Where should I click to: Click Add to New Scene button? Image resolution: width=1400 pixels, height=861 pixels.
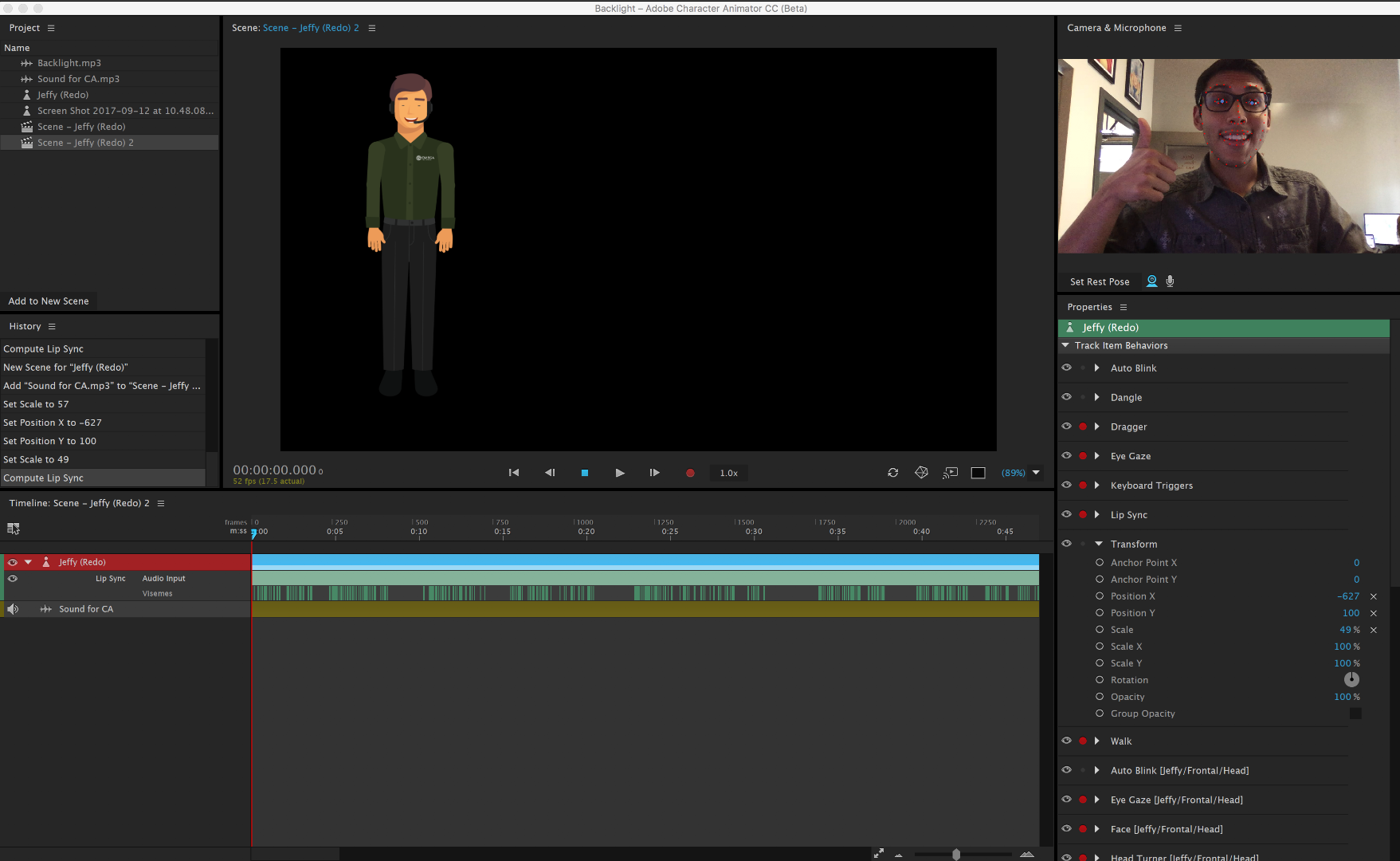49,301
